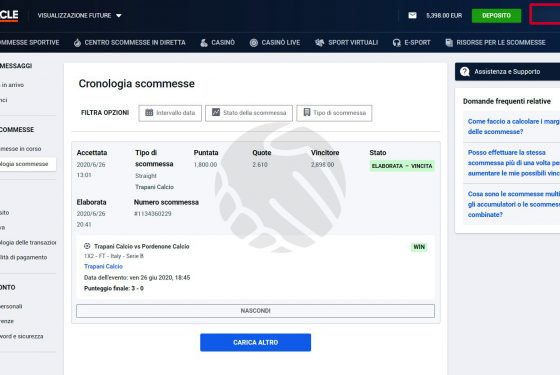Screen dimensions: 560x375
Task: Click the live casino roulette icon
Action: coord(254,43)
